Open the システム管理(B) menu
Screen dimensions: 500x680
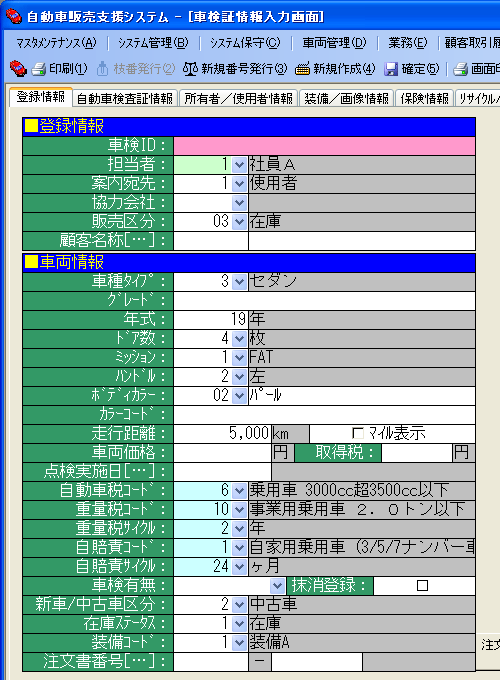(x=153, y=42)
